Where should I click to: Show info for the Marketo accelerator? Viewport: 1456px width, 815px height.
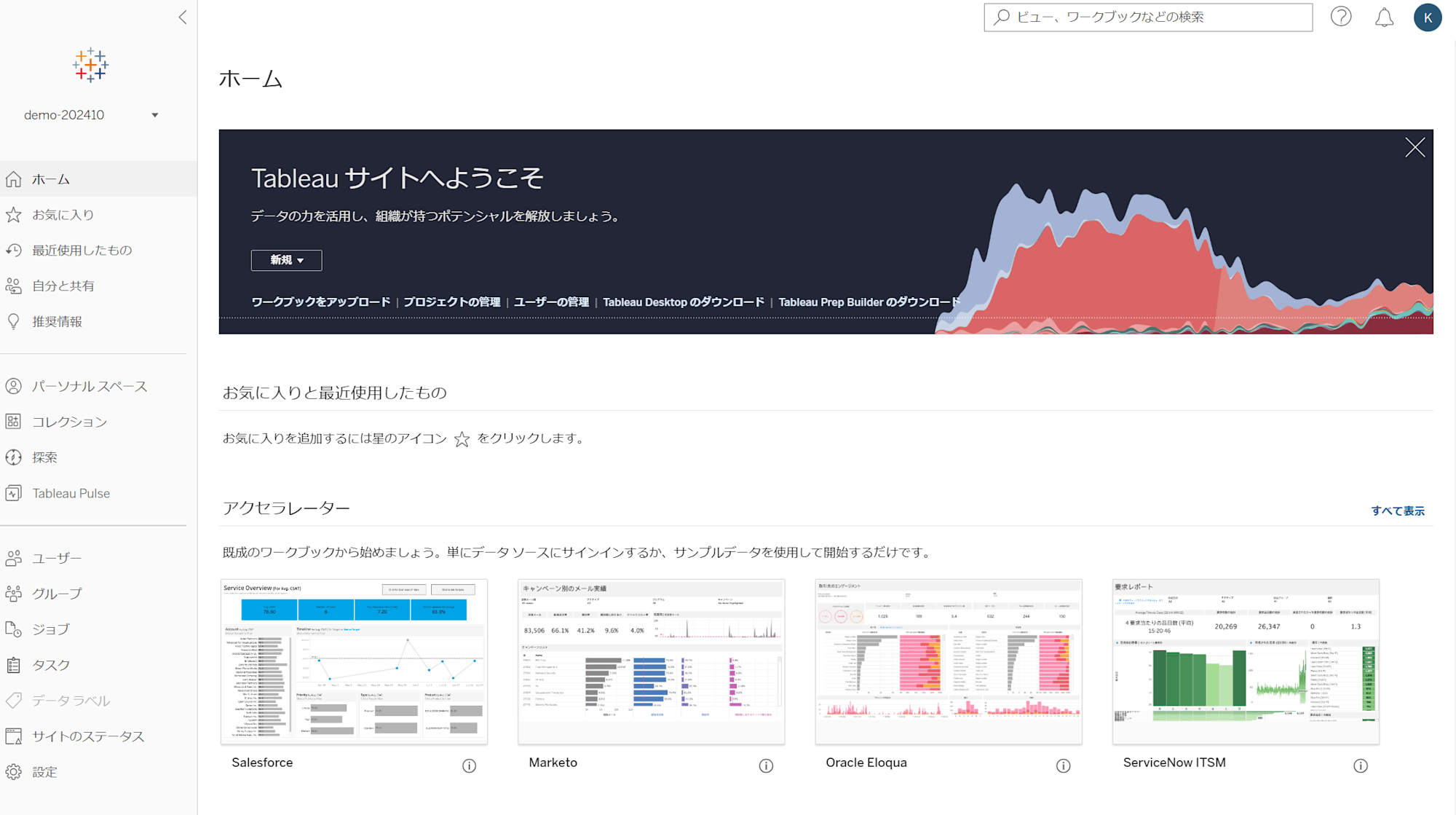[x=767, y=765]
